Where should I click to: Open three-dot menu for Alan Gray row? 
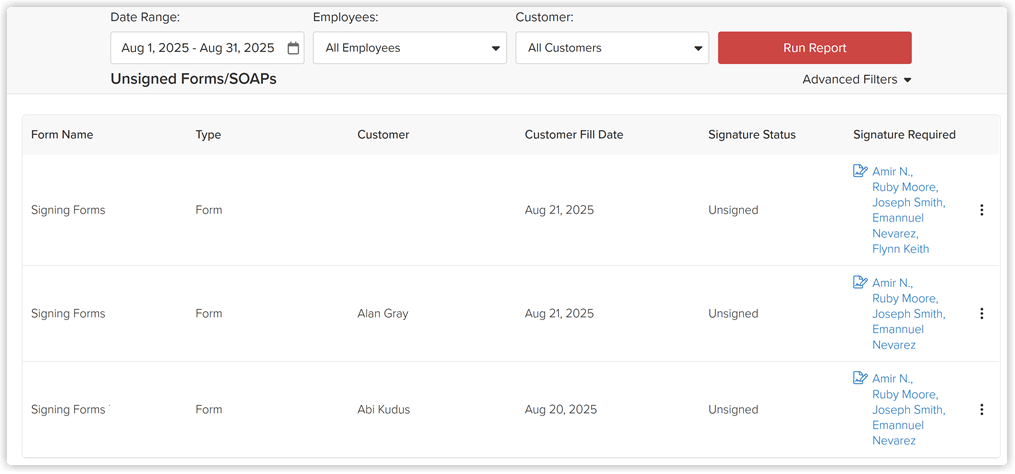(981, 313)
